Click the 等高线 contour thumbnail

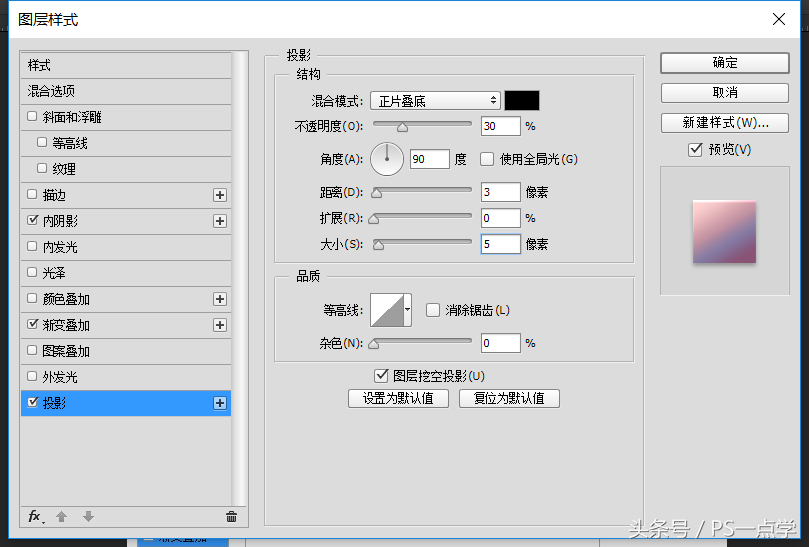tap(387, 310)
